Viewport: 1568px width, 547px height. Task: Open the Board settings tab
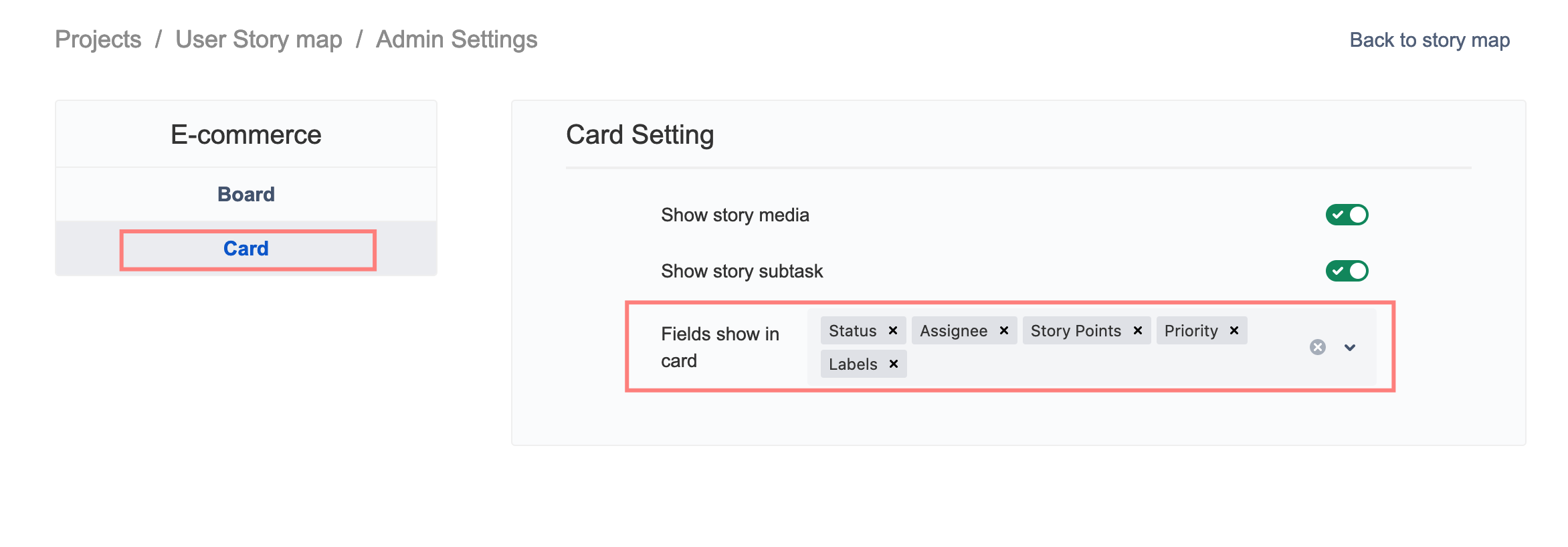(246, 195)
